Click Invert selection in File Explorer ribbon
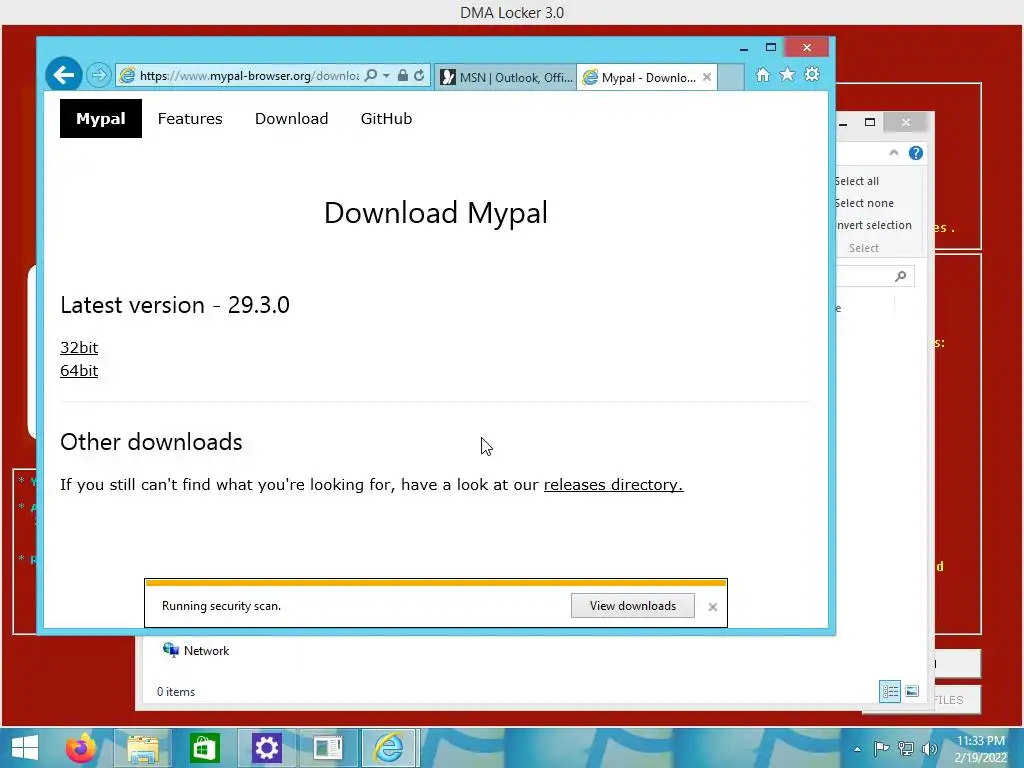Screen dimensions: 1024x768 tap(874, 225)
